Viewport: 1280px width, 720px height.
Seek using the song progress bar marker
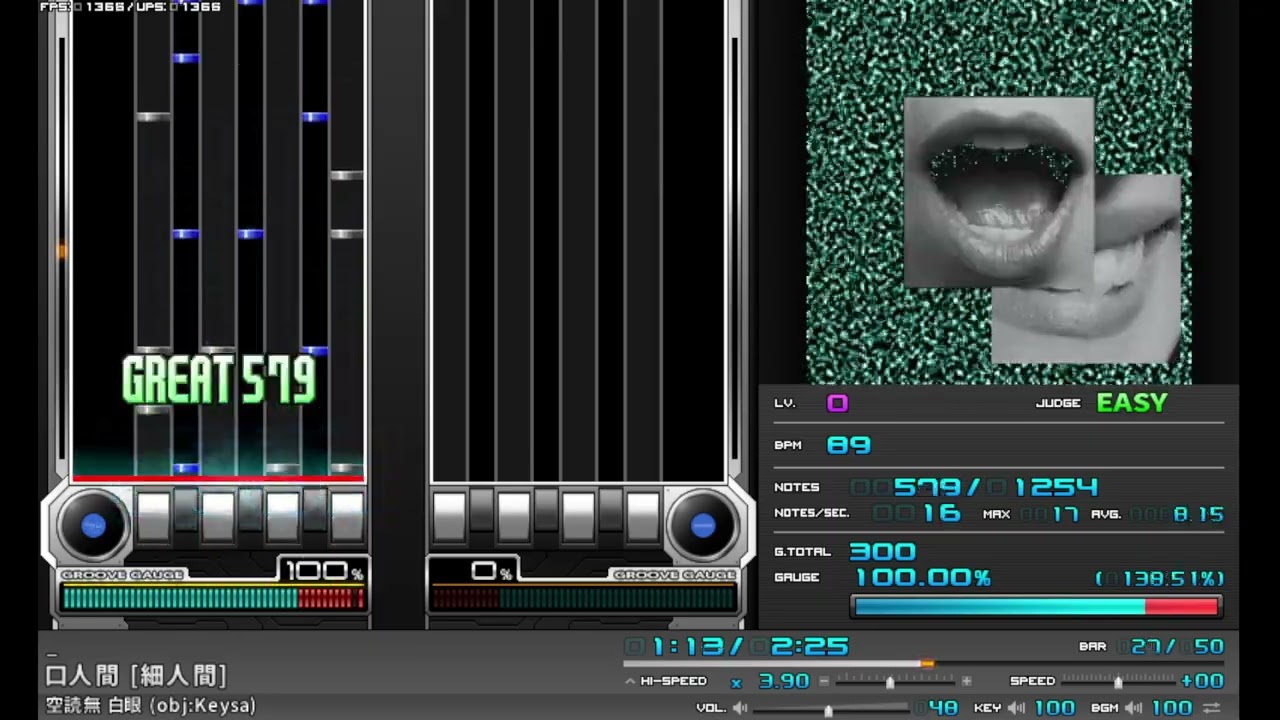point(927,663)
